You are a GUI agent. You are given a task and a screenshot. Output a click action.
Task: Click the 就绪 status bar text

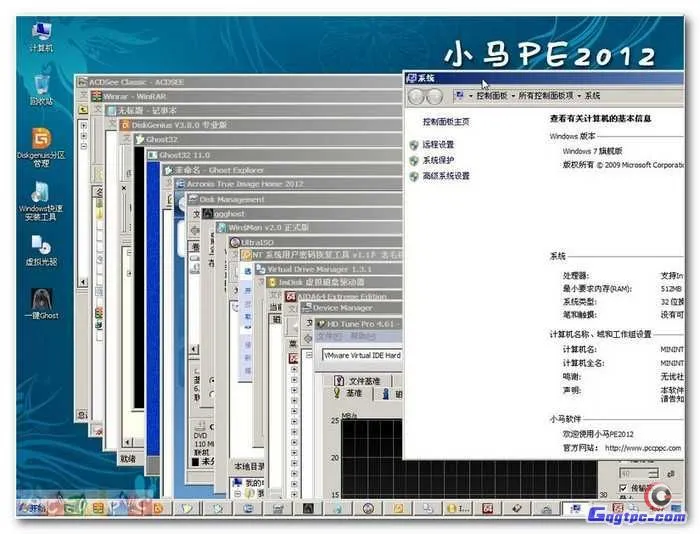tap(128, 459)
